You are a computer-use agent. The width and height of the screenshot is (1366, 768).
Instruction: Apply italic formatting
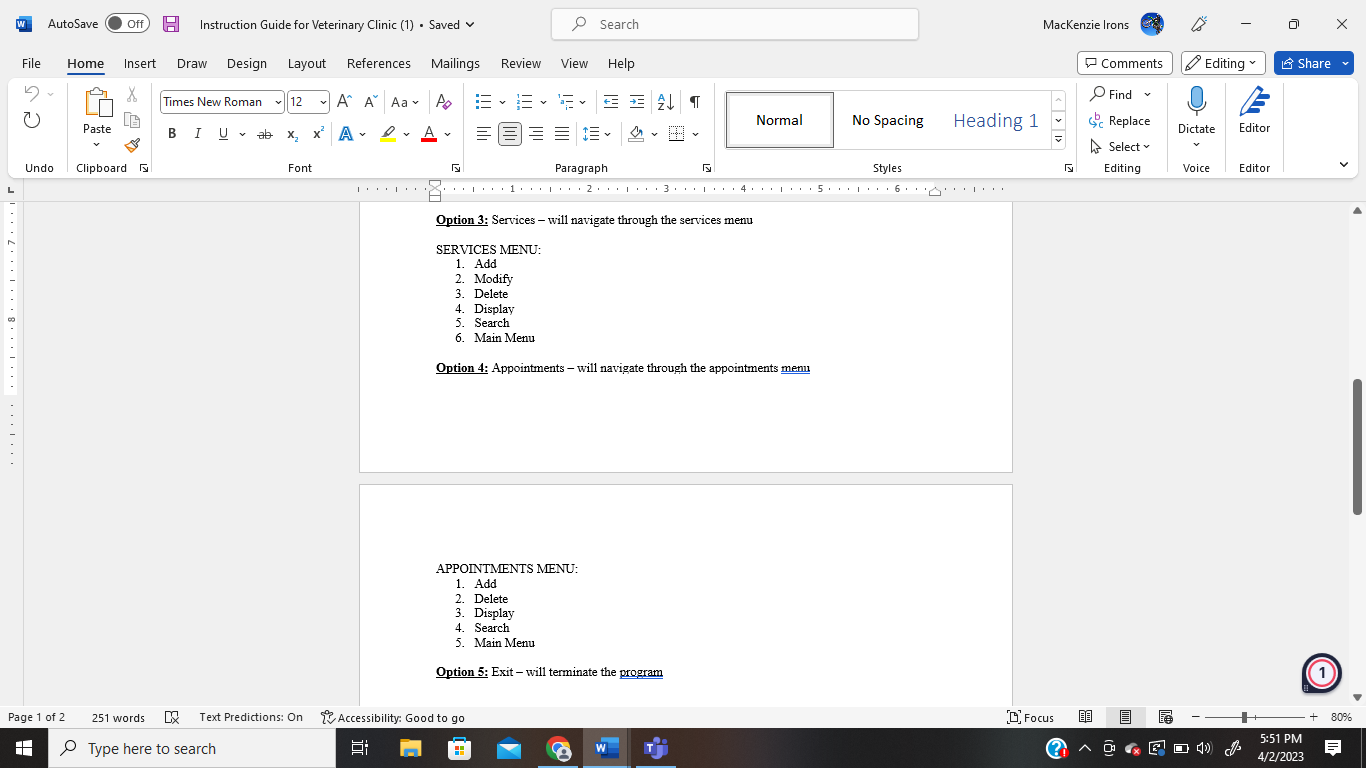pyautogui.click(x=197, y=133)
